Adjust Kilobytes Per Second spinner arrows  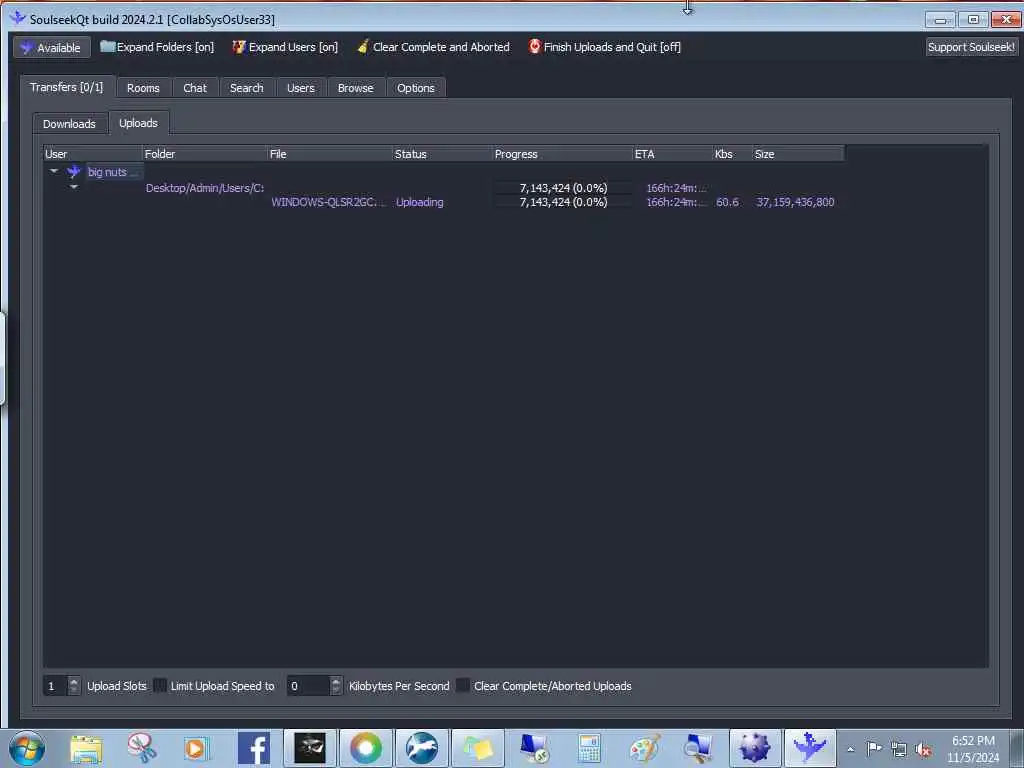pyautogui.click(x=336, y=686)
